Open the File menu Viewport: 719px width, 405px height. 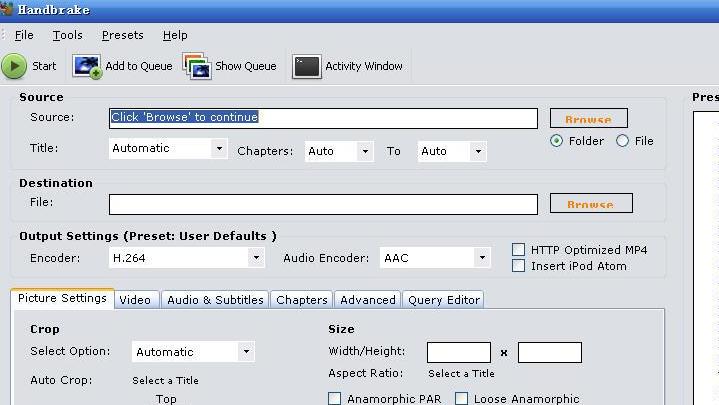click(x=24, y=35)
